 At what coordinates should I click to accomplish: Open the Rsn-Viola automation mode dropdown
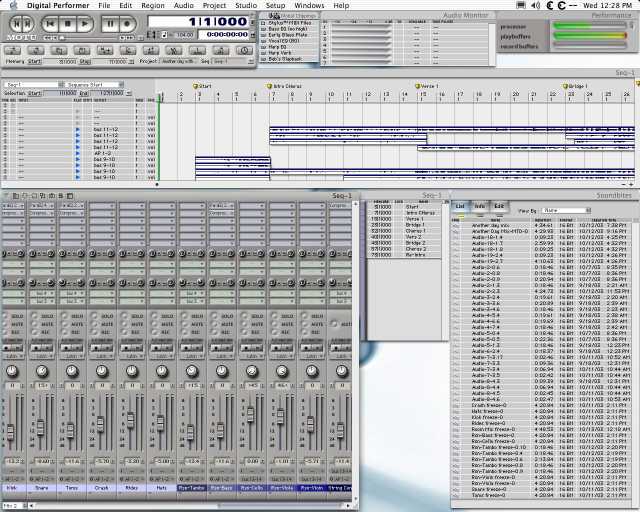(282, 356)
